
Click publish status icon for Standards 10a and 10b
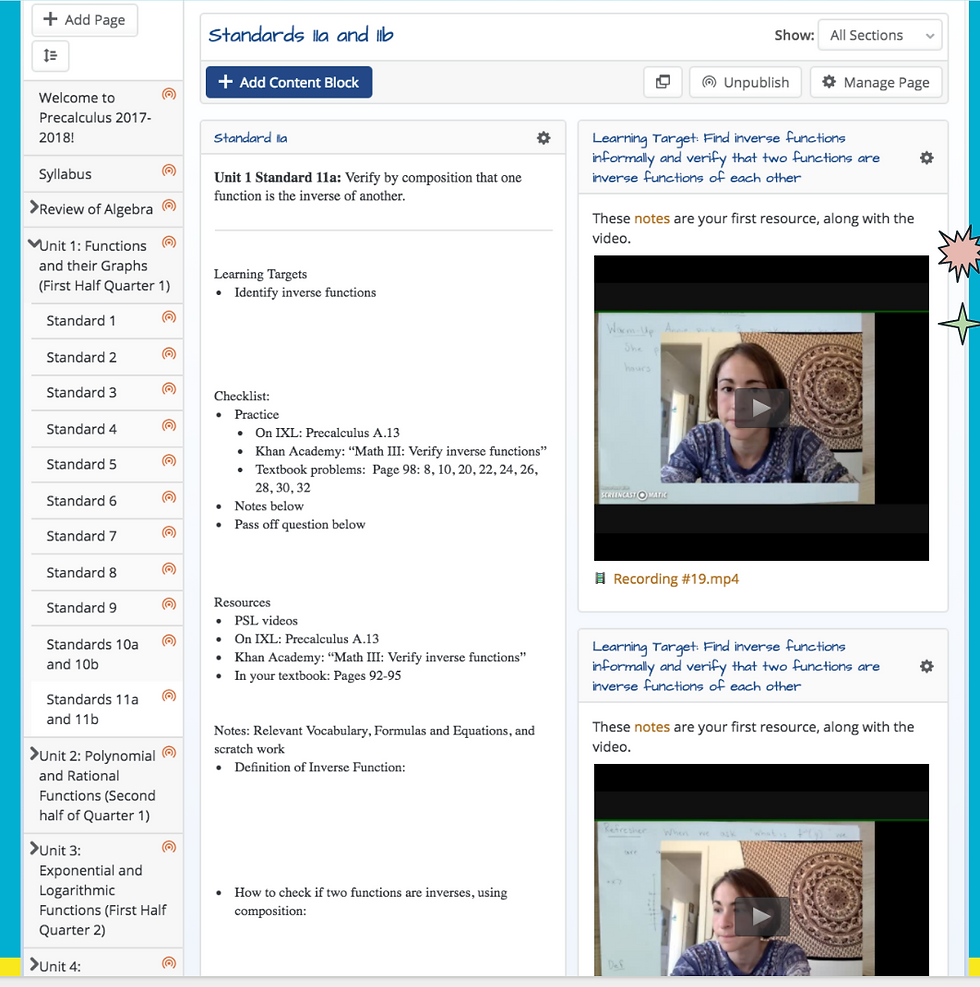(169, 641)
